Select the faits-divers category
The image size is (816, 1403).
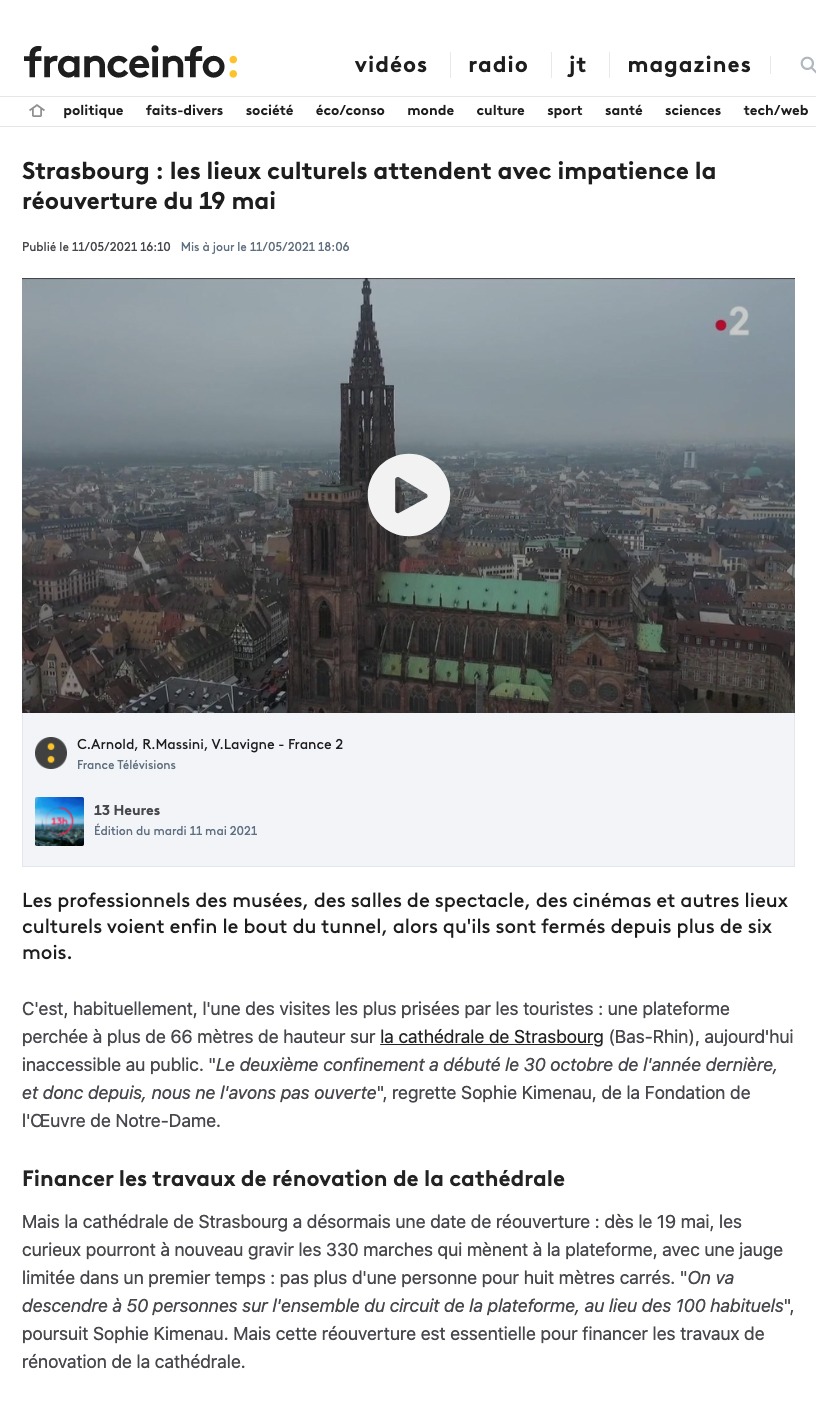pos(185,111)
